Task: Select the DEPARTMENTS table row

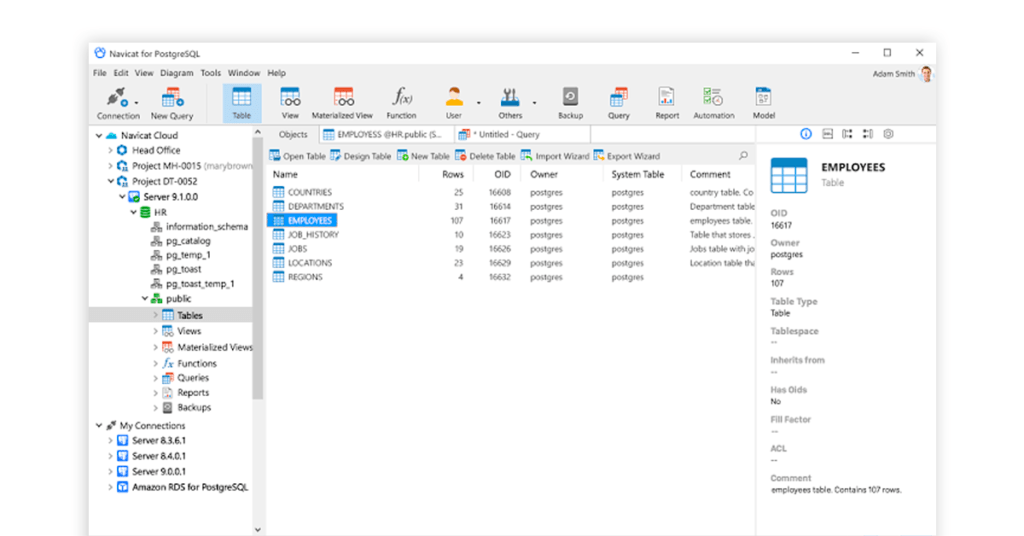Action: point(511,206)
